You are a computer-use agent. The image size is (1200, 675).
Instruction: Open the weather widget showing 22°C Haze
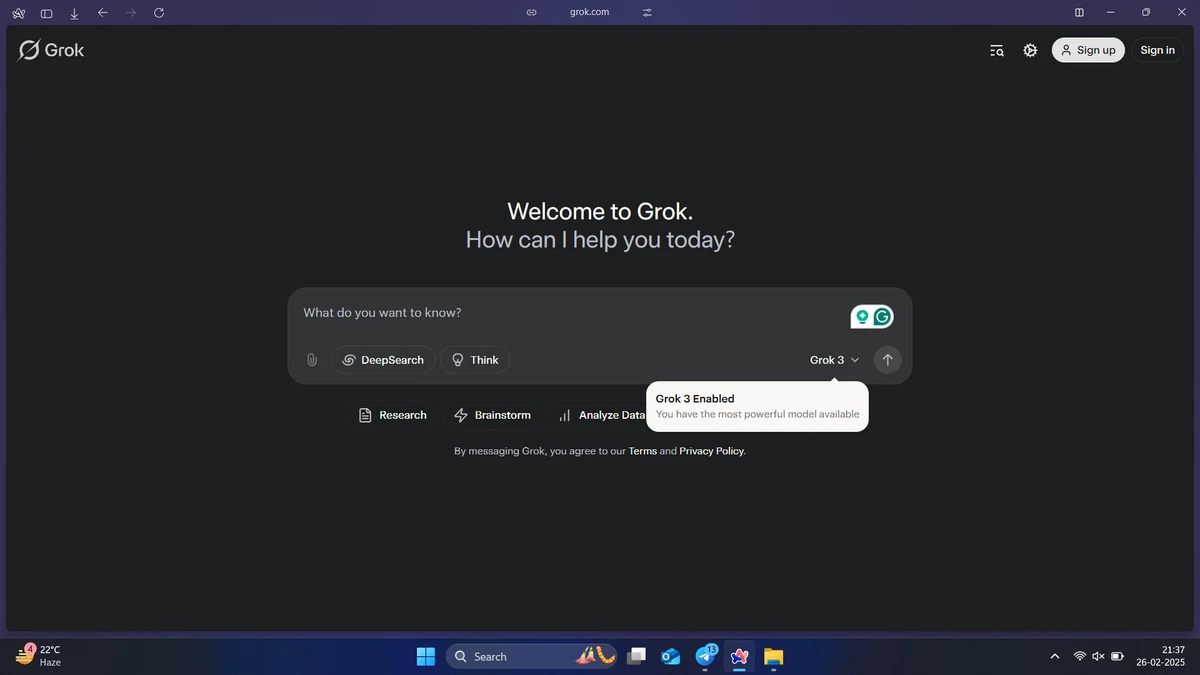coord(38,656)
